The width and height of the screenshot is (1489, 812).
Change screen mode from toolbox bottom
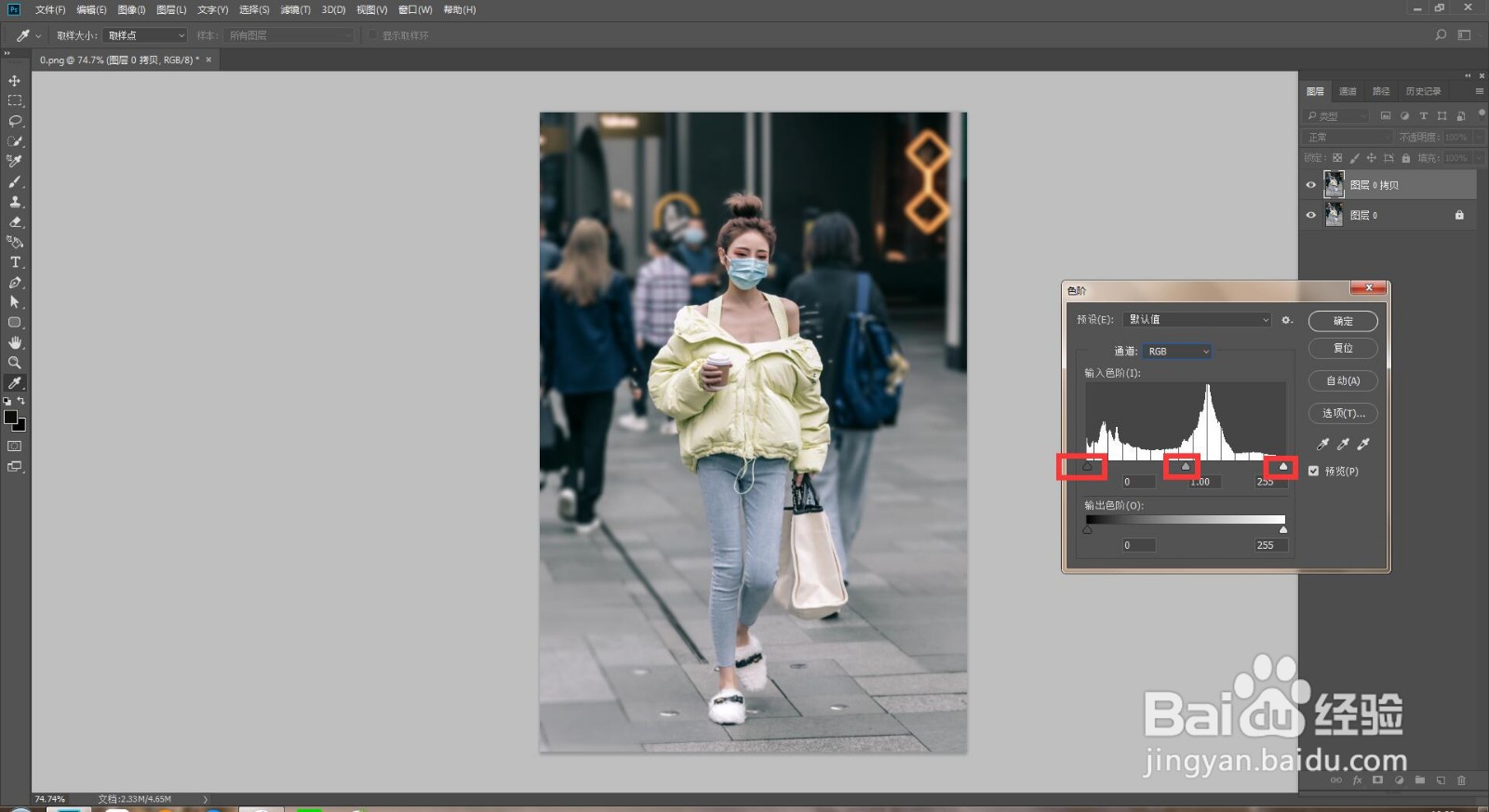[x=15, y=467]
